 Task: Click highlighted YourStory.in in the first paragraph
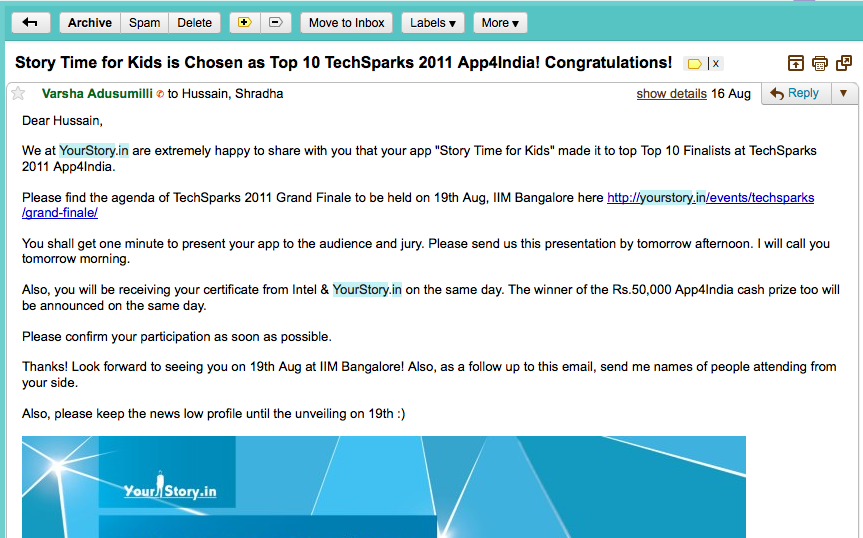click(x=94, y=151)
